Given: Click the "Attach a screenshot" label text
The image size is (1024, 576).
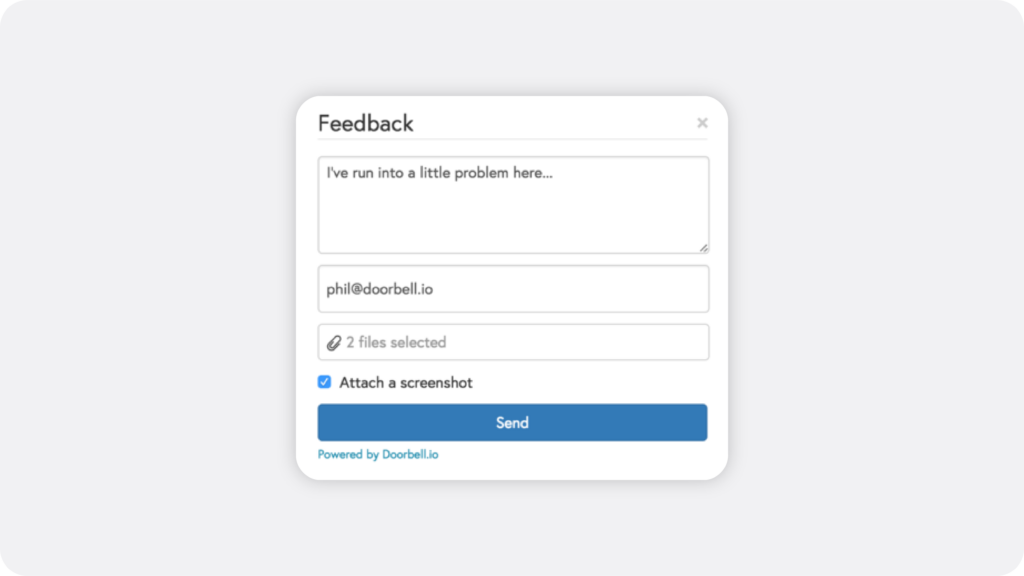Looking at the screenshot, I should 406,383.
